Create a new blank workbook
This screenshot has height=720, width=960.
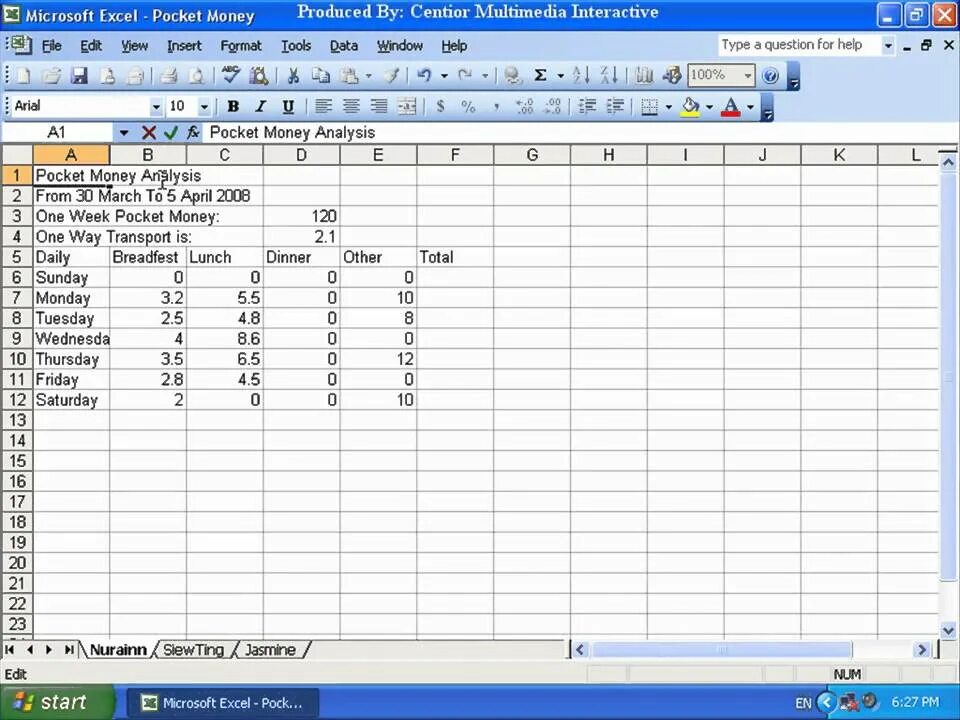tap(23, 75)
